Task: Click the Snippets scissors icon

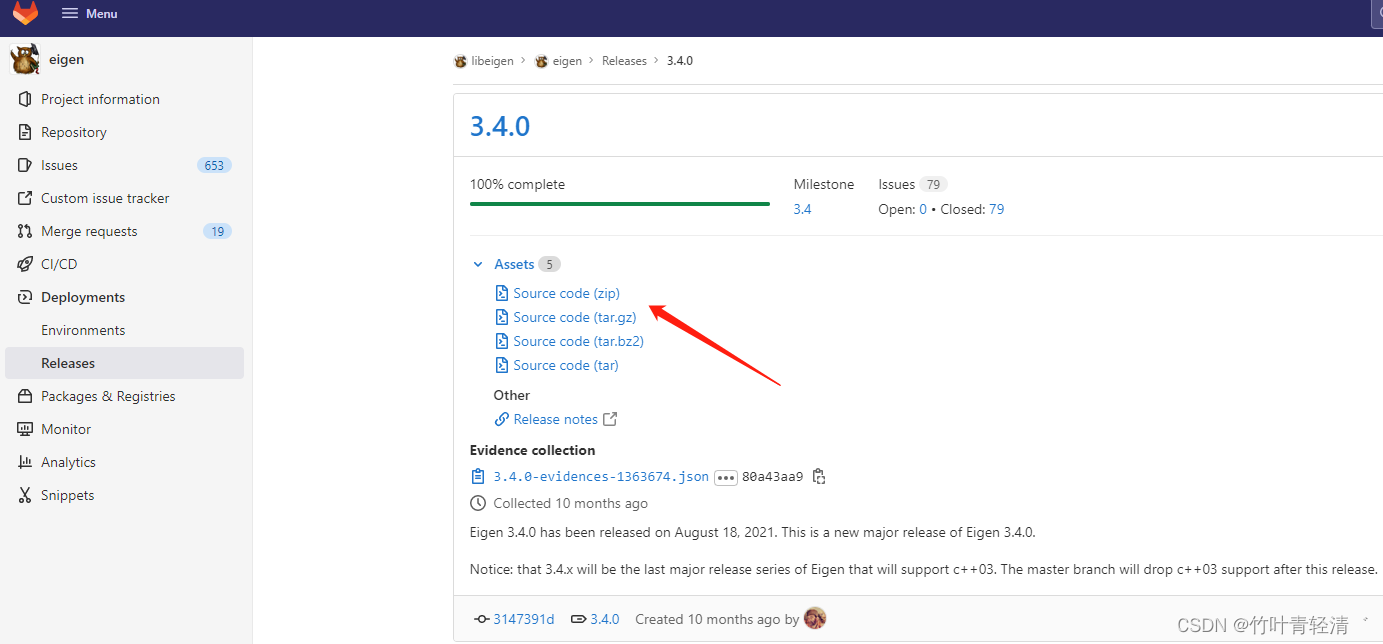Action: point(25,495)
